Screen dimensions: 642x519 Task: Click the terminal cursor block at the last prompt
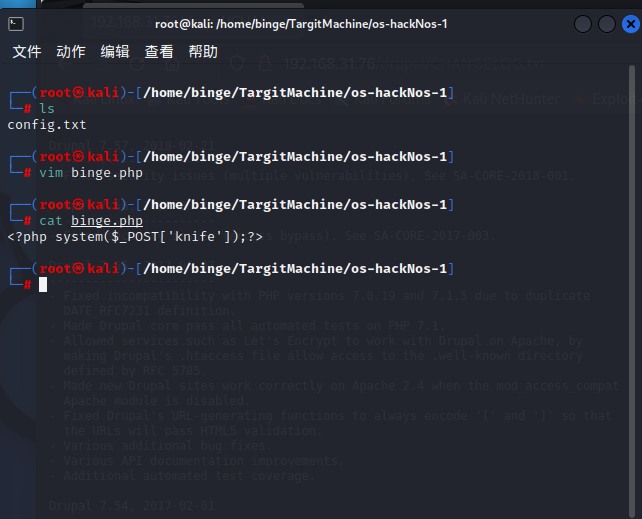point(43,284)
